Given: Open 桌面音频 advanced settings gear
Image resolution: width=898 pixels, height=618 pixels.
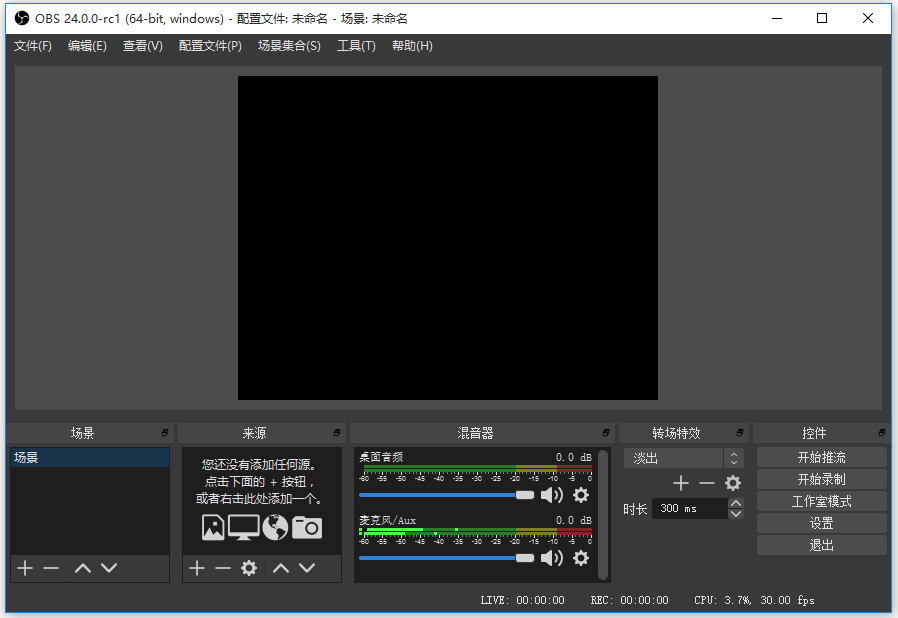Looking at the screenshot, I should point(581,495).
